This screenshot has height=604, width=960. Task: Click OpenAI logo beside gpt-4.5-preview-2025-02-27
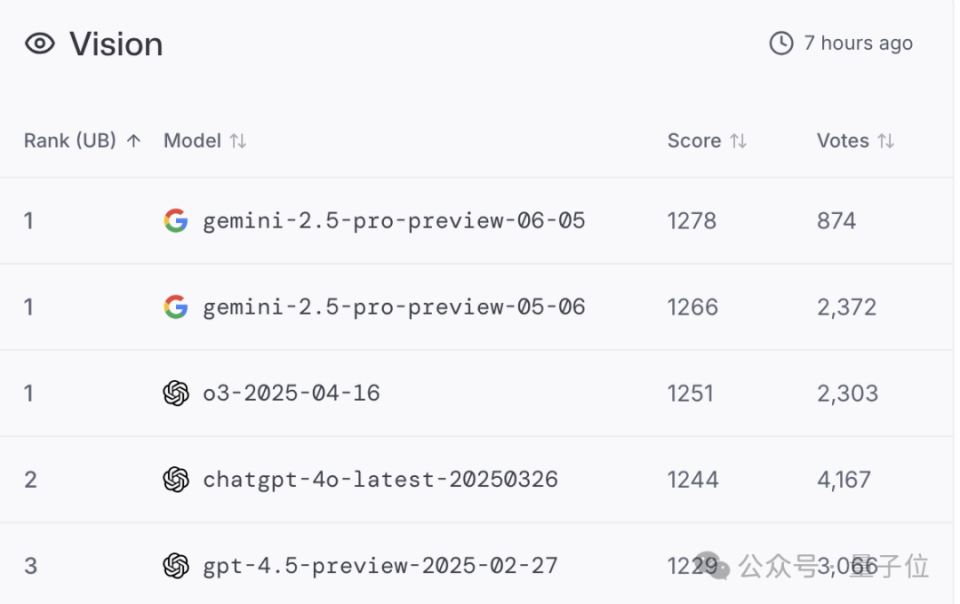click(x=176, y=566)
